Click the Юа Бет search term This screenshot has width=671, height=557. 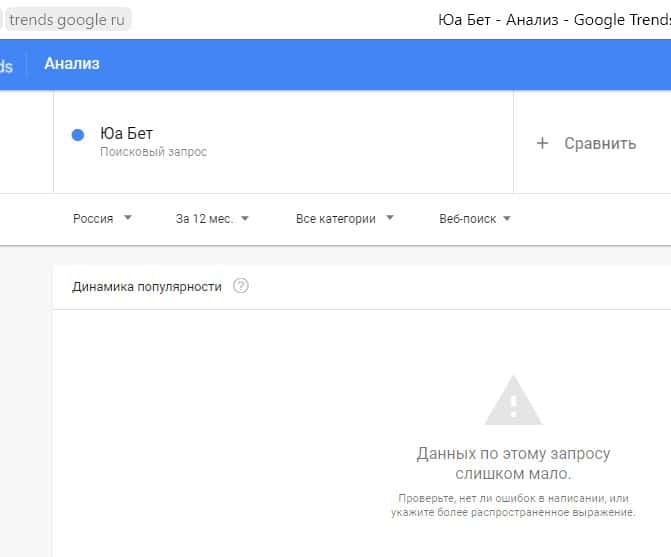127,133
